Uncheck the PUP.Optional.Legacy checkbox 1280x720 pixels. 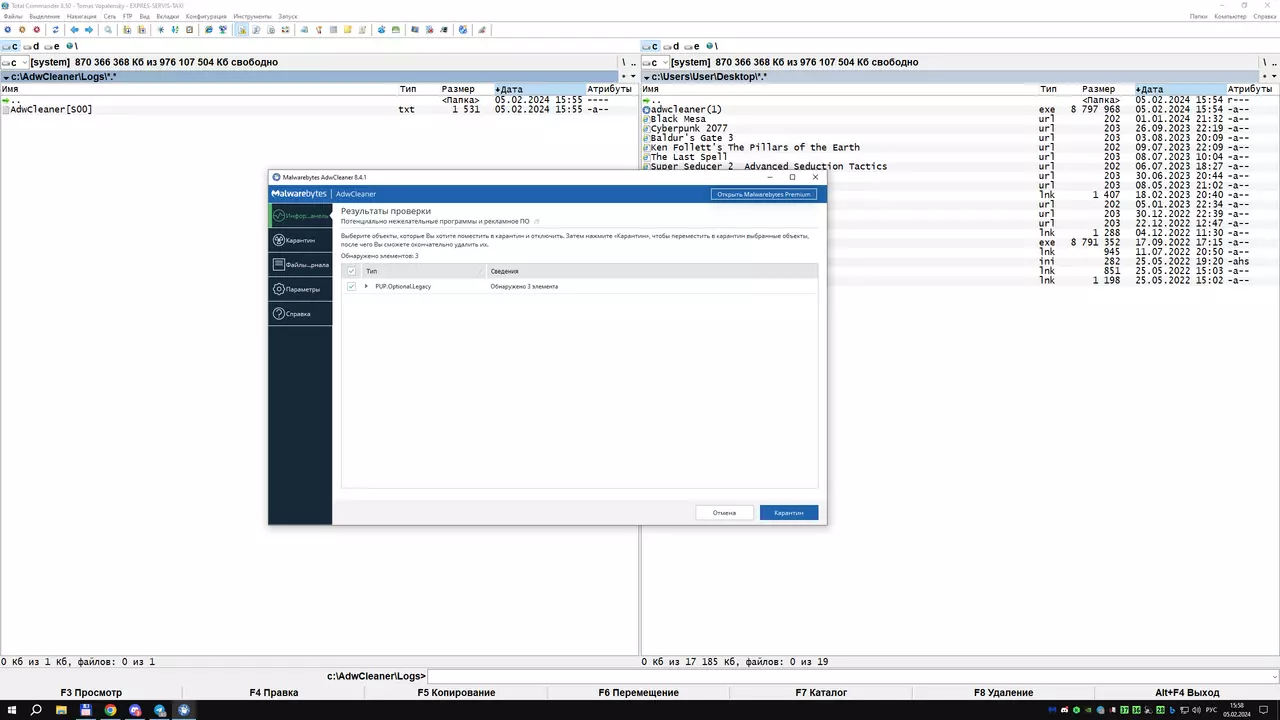click(351, 287)
